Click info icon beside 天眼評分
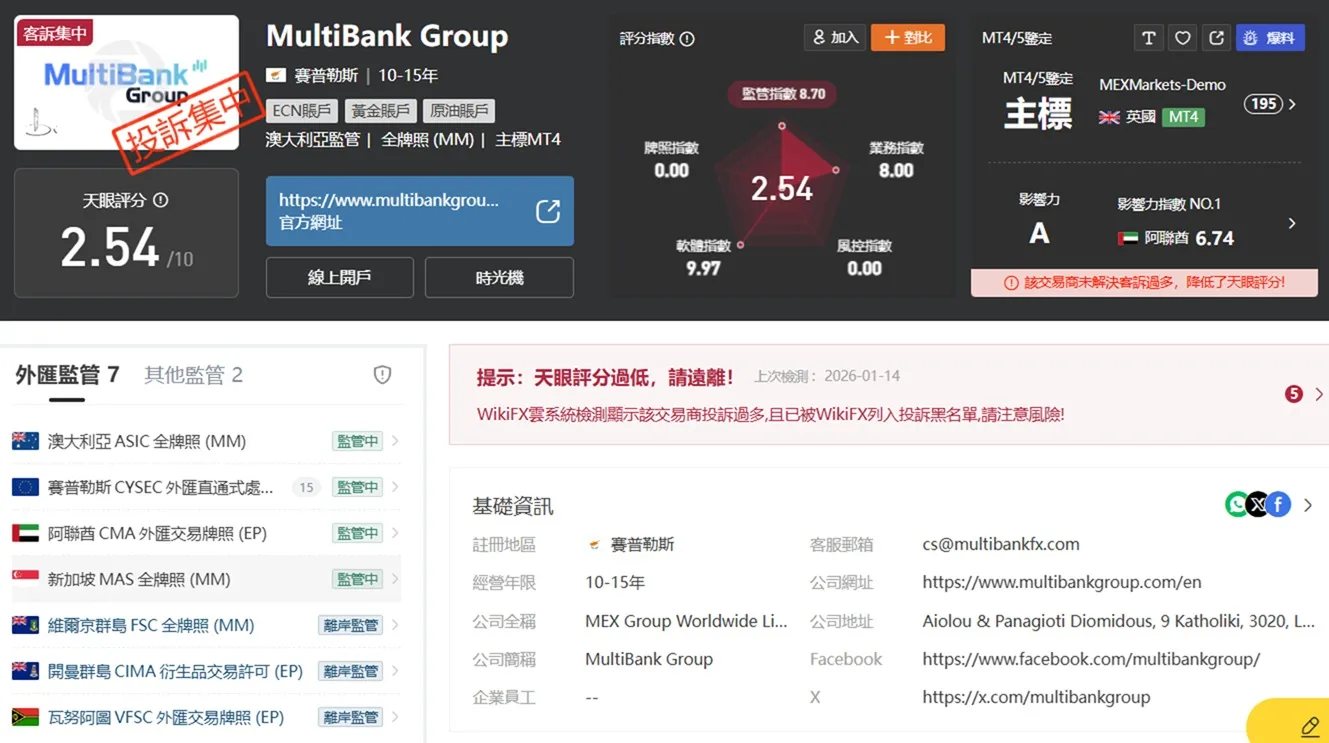Screen dimensions: 1329x743 point(160,200)
